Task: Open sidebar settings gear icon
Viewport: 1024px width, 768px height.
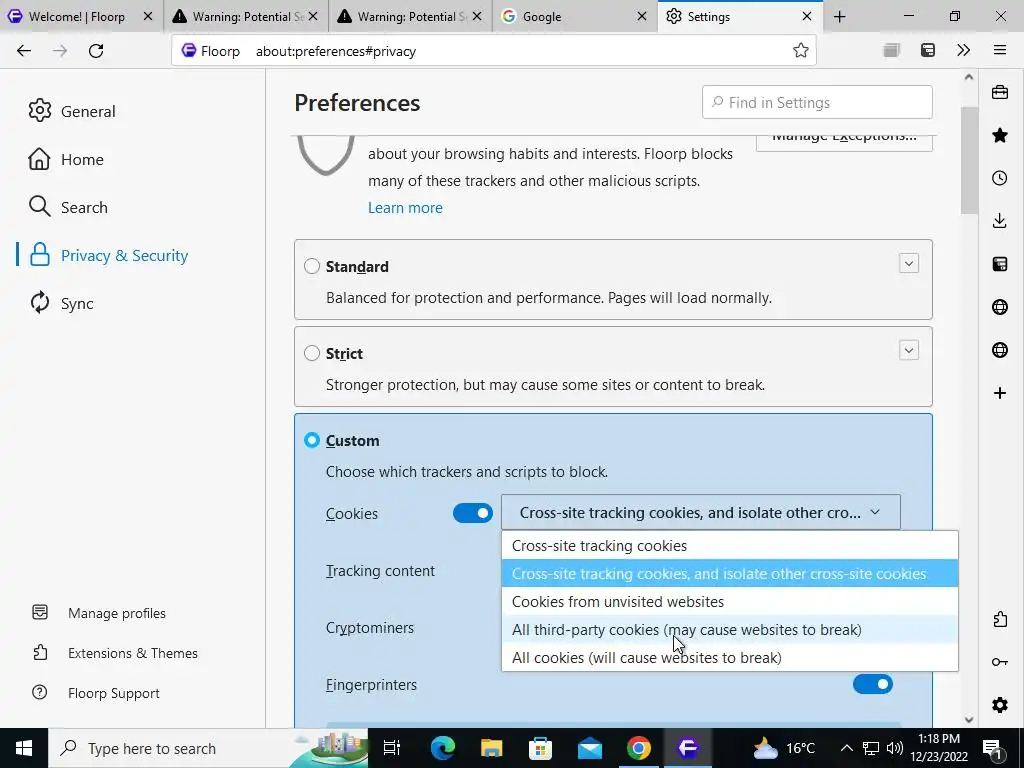Action: tap(1000, 705)
